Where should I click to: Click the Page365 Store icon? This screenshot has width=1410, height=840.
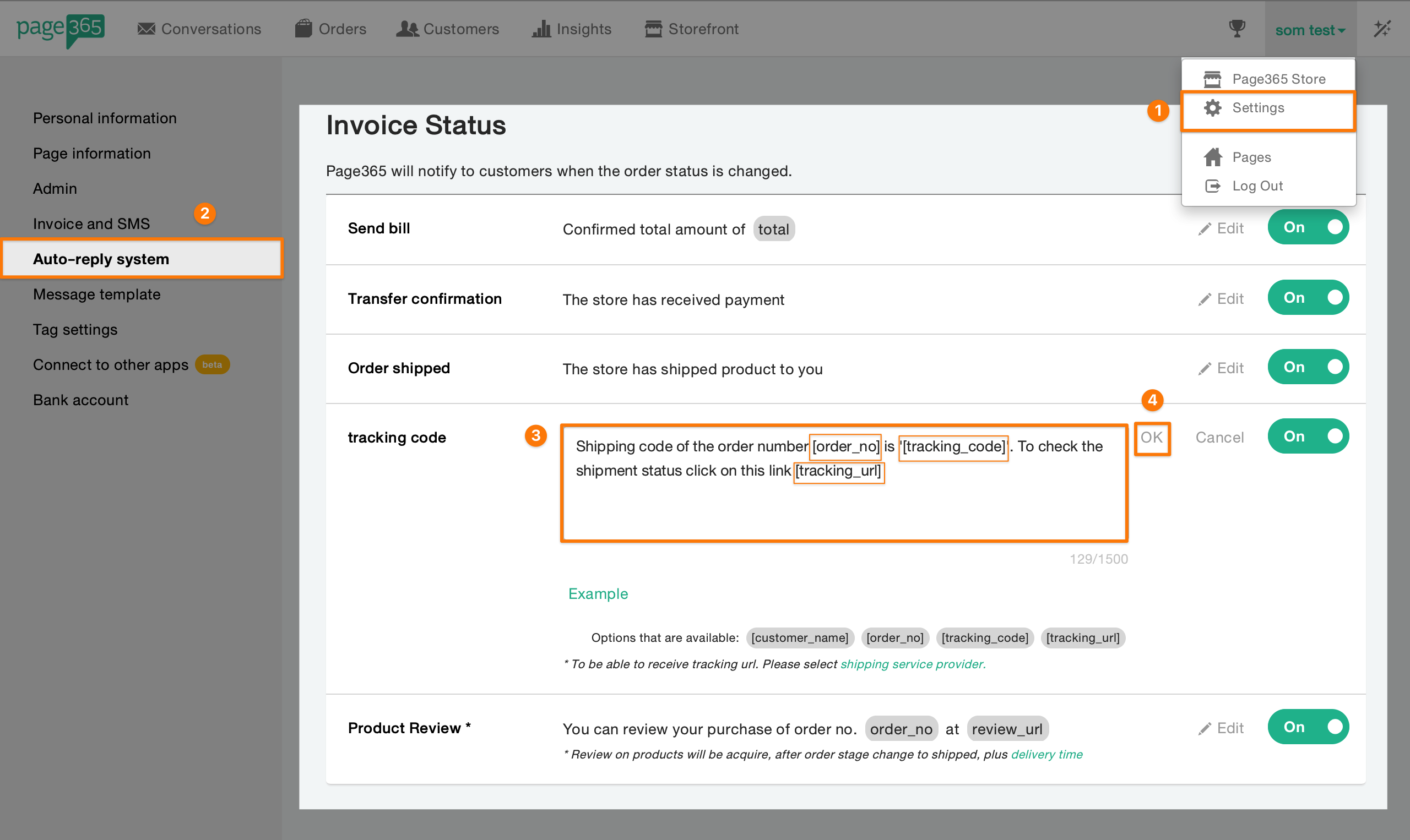1212,79
